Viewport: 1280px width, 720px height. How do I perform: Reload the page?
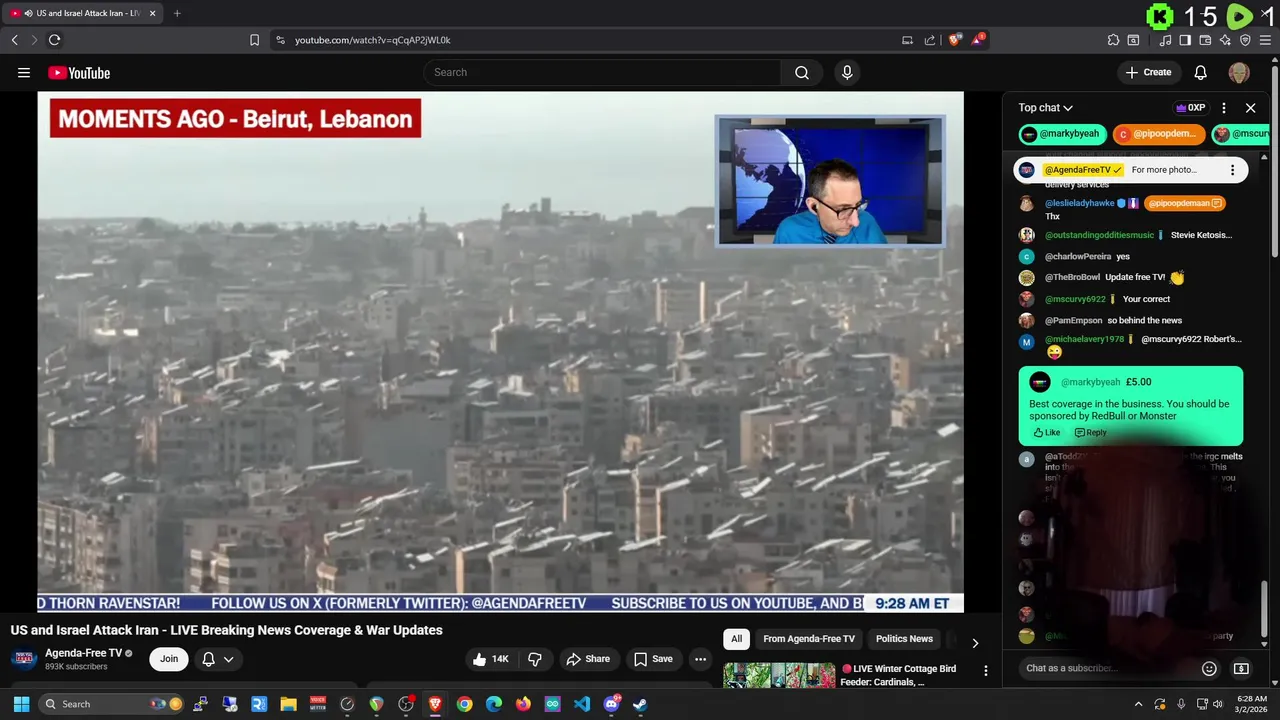tap(54, 40)
